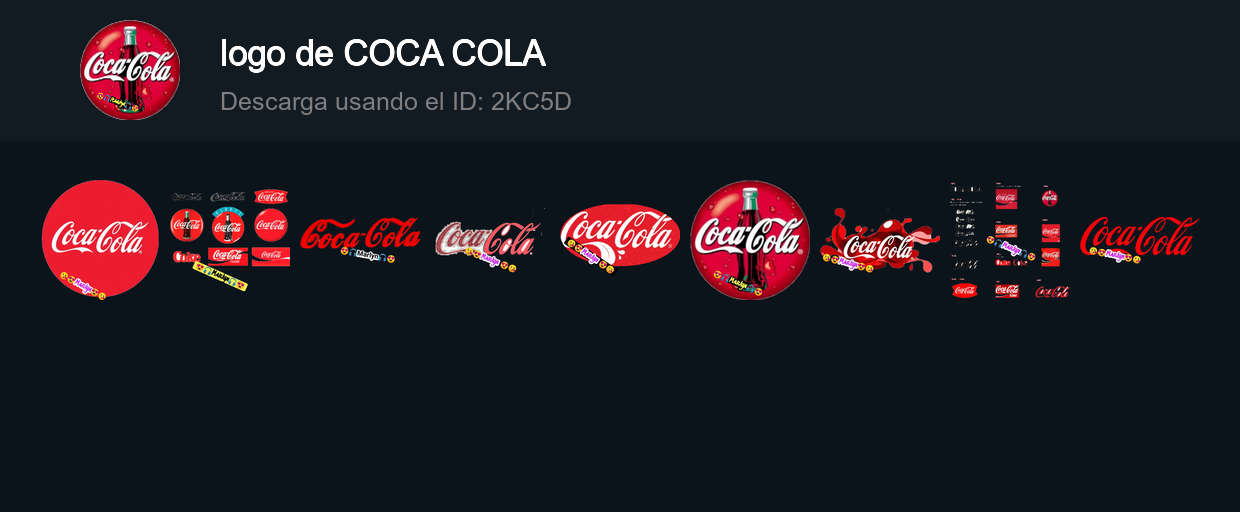The image size is (1240, 512).
Task: Open the brand guideline sheet sticker
Action: (x=1010, y=240)
